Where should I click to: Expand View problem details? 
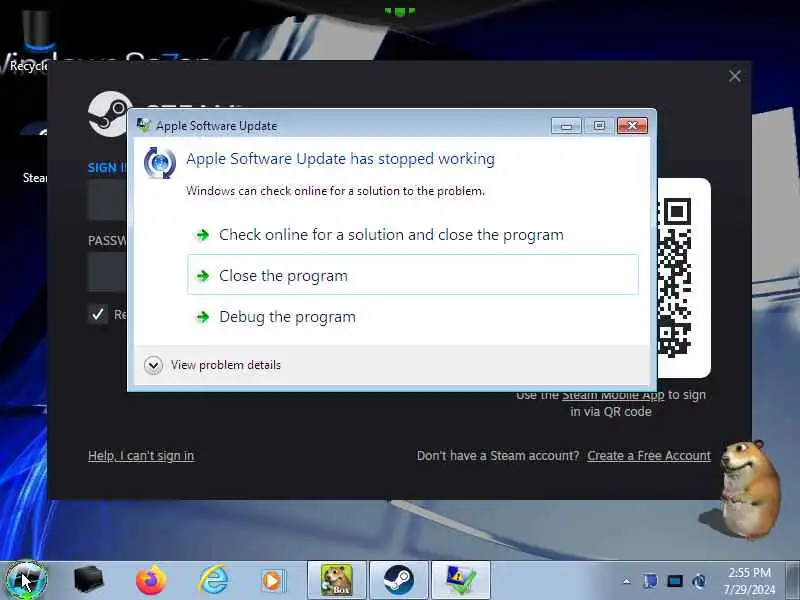(x=213, y=365)
